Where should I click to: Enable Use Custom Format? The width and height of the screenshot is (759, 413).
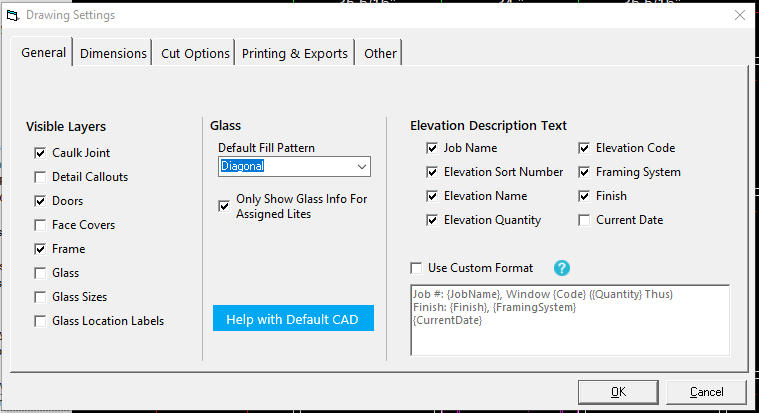(416, 268)
